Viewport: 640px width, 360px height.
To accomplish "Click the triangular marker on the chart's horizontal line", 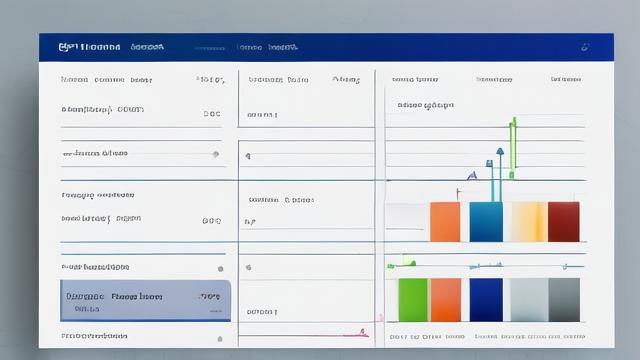I will 472,176.
